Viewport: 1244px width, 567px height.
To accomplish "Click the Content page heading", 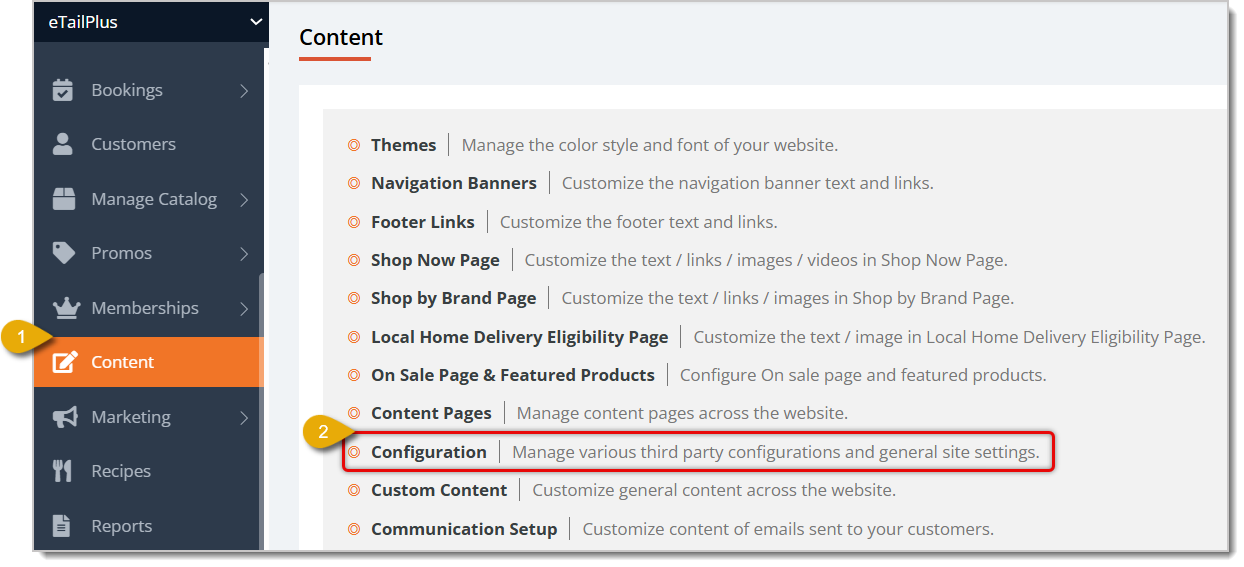I will point(341,37).
